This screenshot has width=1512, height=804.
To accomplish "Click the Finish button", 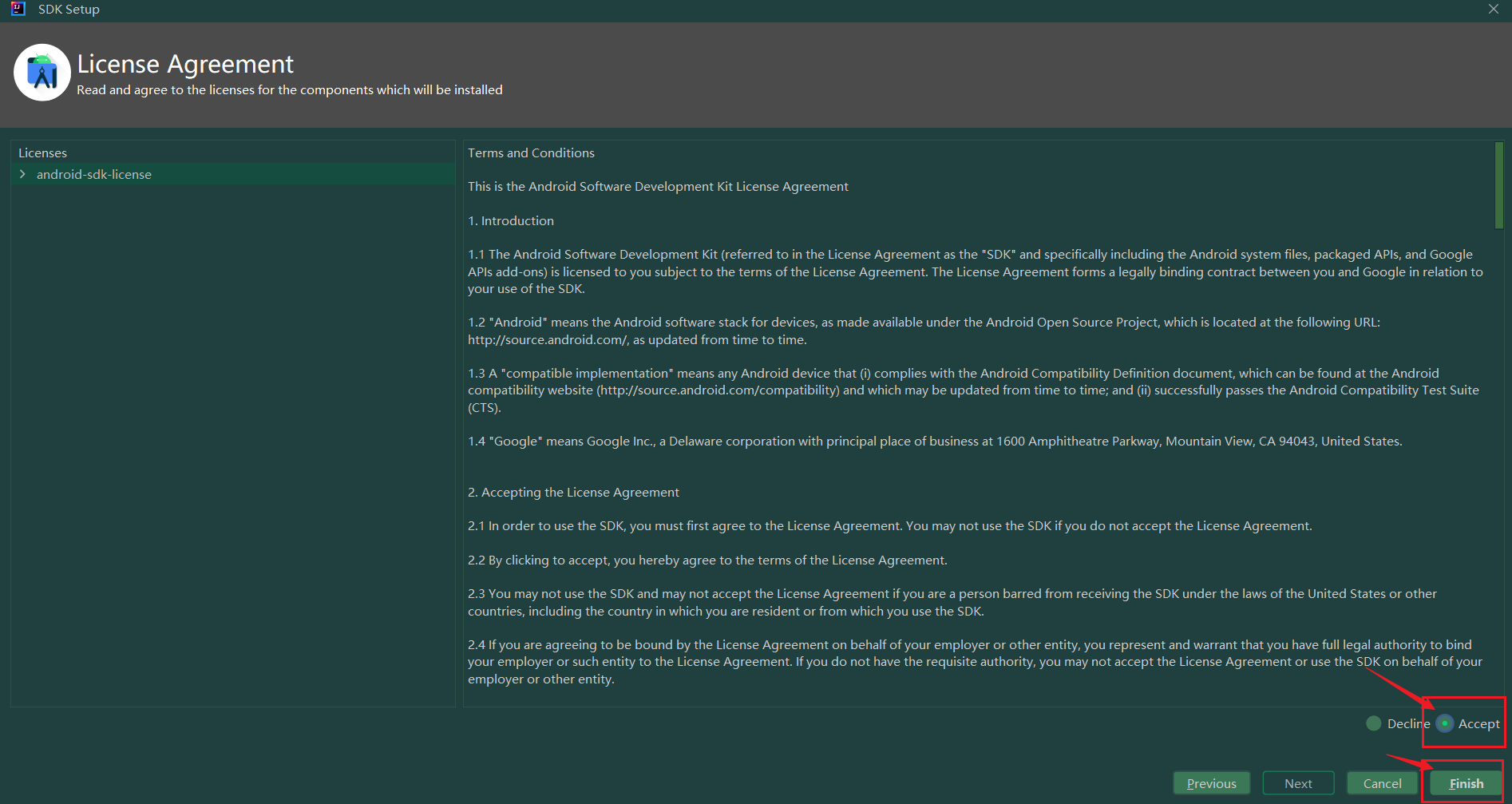I will click(x=1466, y=783).
